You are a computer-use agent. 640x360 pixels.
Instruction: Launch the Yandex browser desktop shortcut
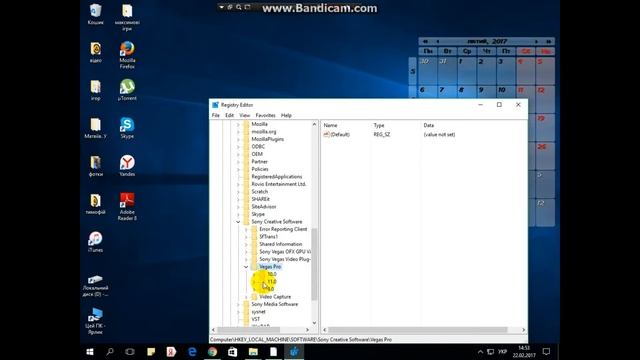[x=127, y=166]
